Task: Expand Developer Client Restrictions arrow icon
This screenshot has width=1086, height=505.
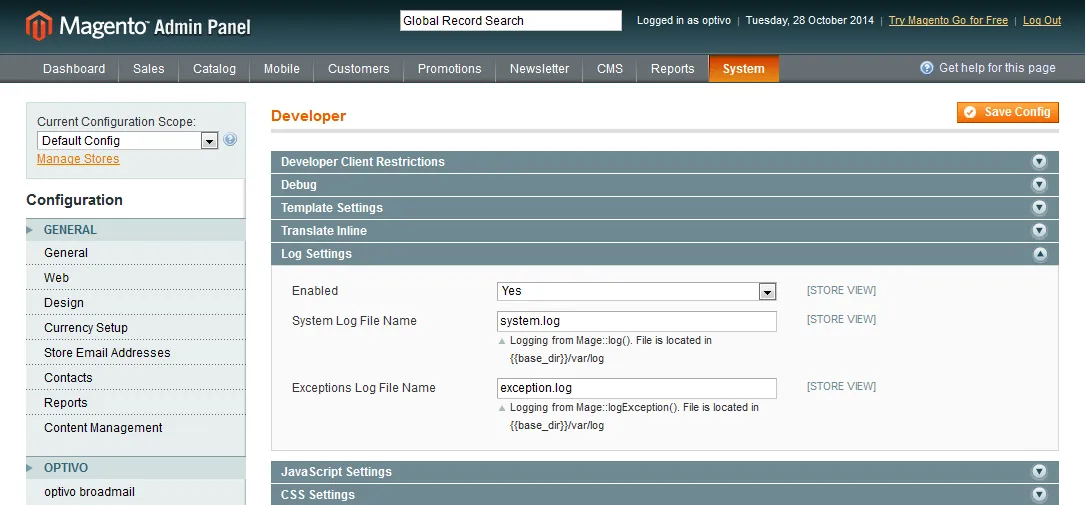Action: tap(1039, 162)
